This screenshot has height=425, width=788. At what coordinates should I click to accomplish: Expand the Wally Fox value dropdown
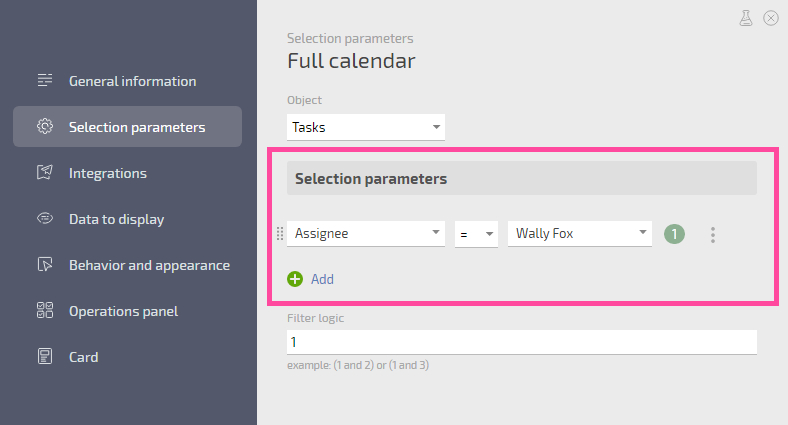[579, 234]
